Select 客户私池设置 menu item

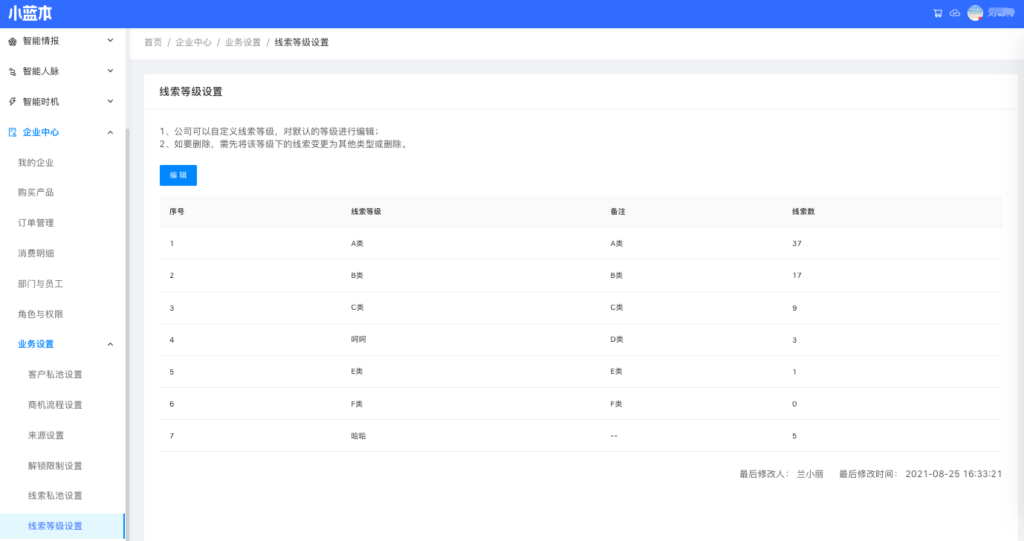click(55, 375)
